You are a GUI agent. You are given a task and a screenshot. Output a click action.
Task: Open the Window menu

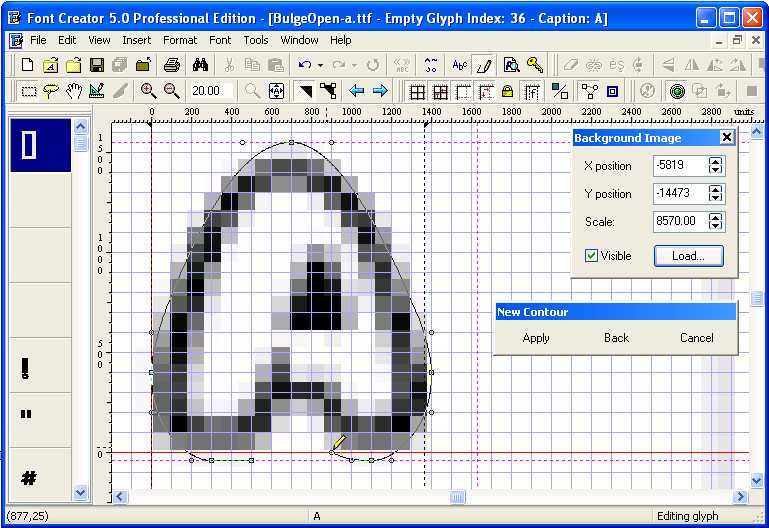(x=299, y=40)
